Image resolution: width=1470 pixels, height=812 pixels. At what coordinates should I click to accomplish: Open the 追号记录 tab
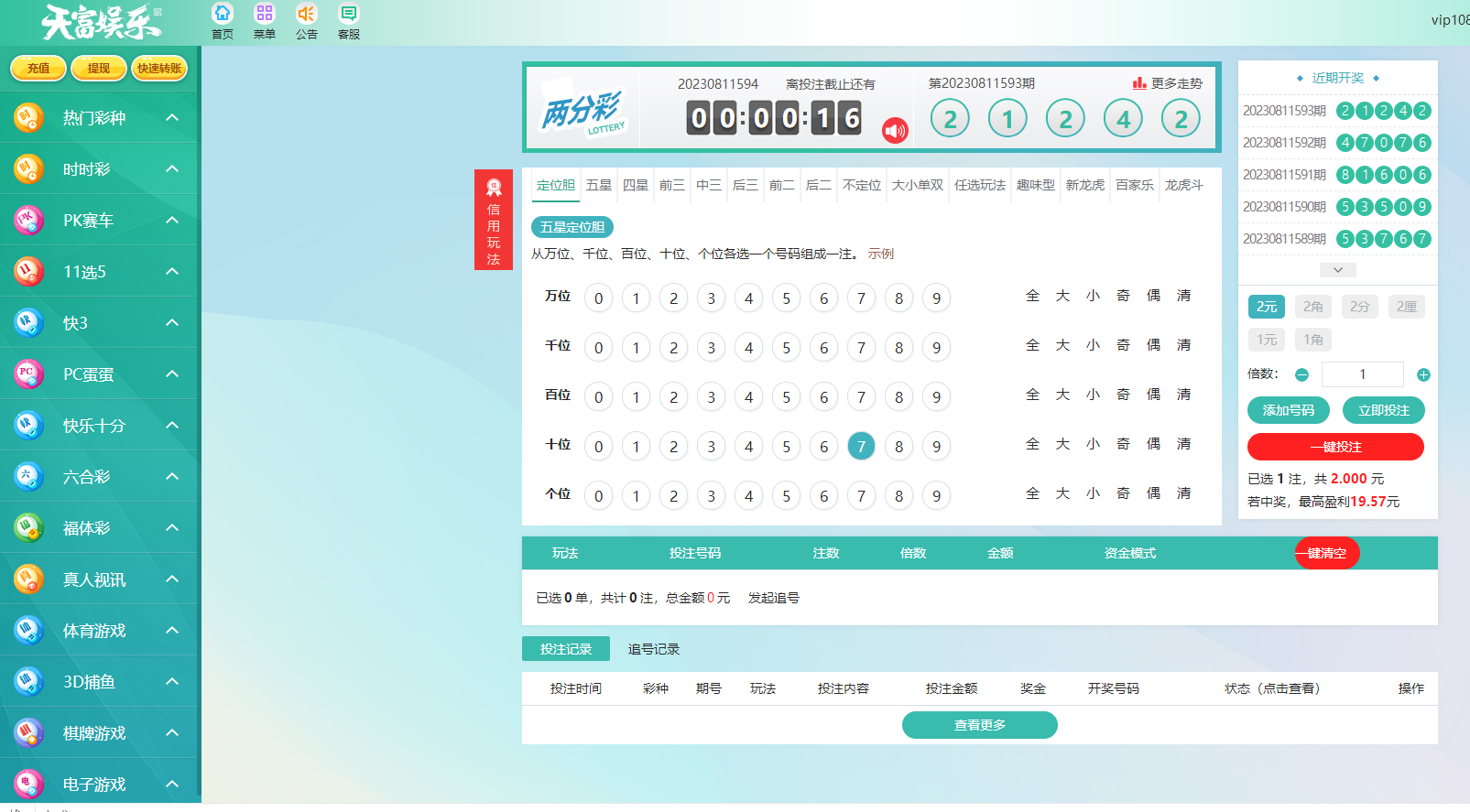653,649
